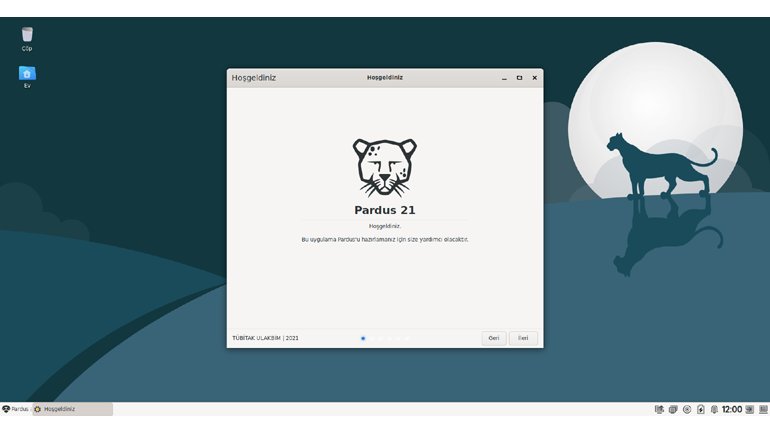Open the clock showing 12:00
770x434 pixels.
pos(732,409)
